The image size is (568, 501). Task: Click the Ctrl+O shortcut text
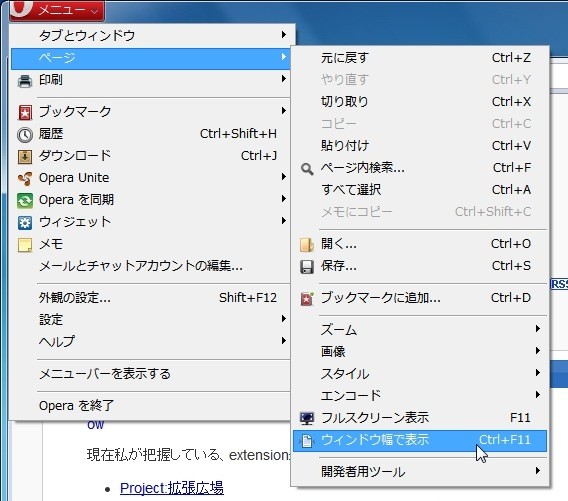pos(511,244)
